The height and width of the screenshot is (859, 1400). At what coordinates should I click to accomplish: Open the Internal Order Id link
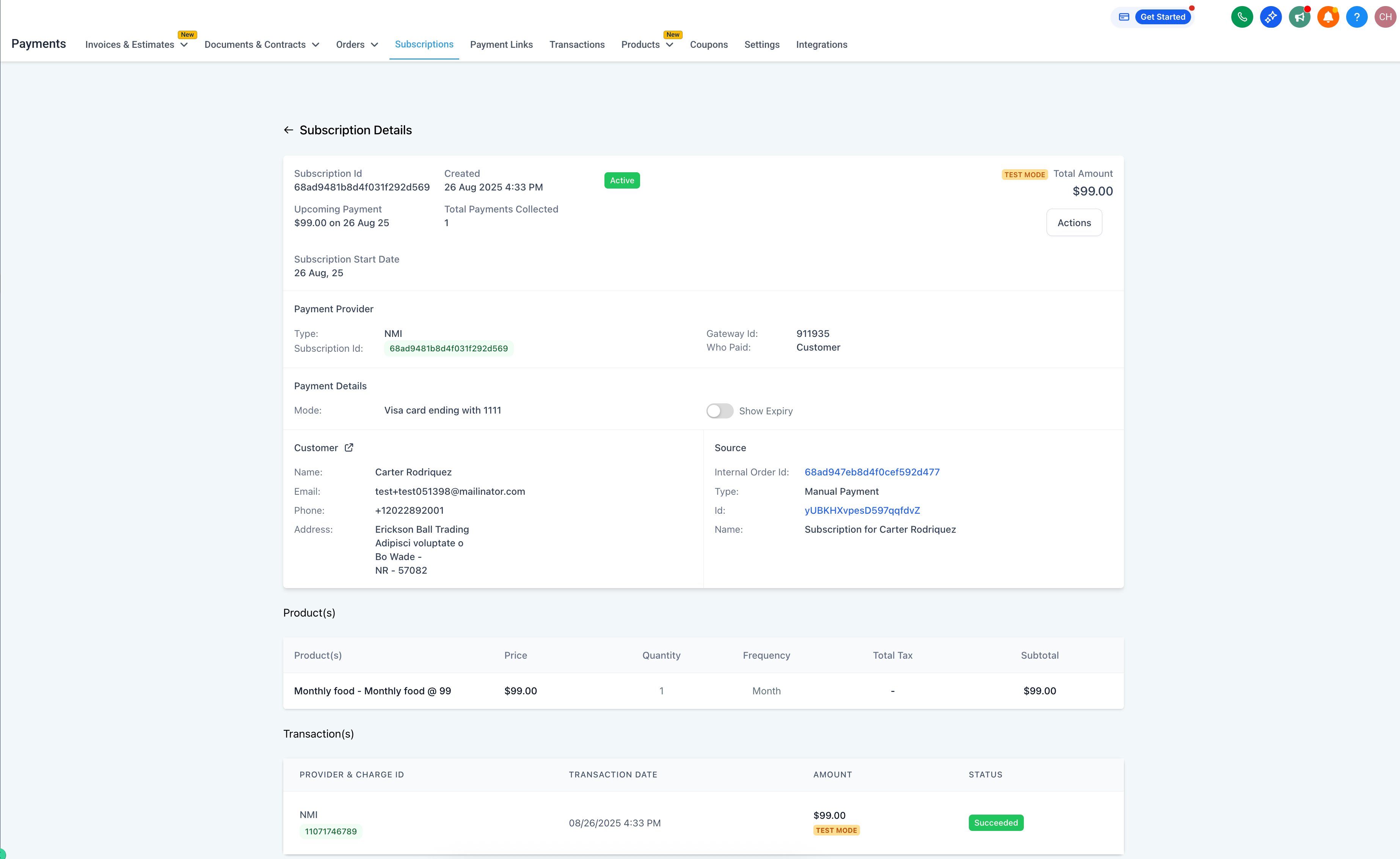(872, 472)
